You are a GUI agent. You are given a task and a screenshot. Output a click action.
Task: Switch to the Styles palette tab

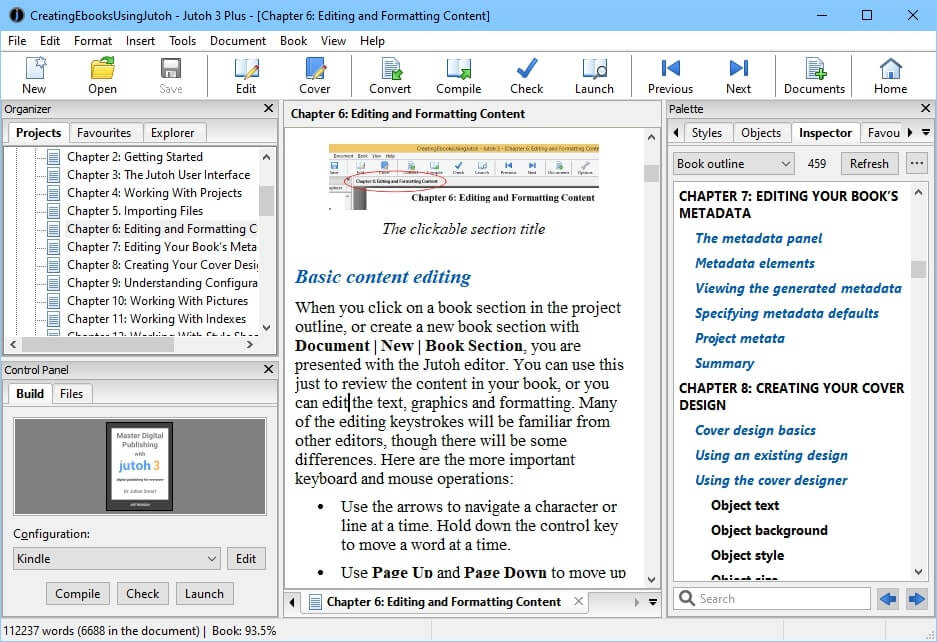click(x=706, y=133)
